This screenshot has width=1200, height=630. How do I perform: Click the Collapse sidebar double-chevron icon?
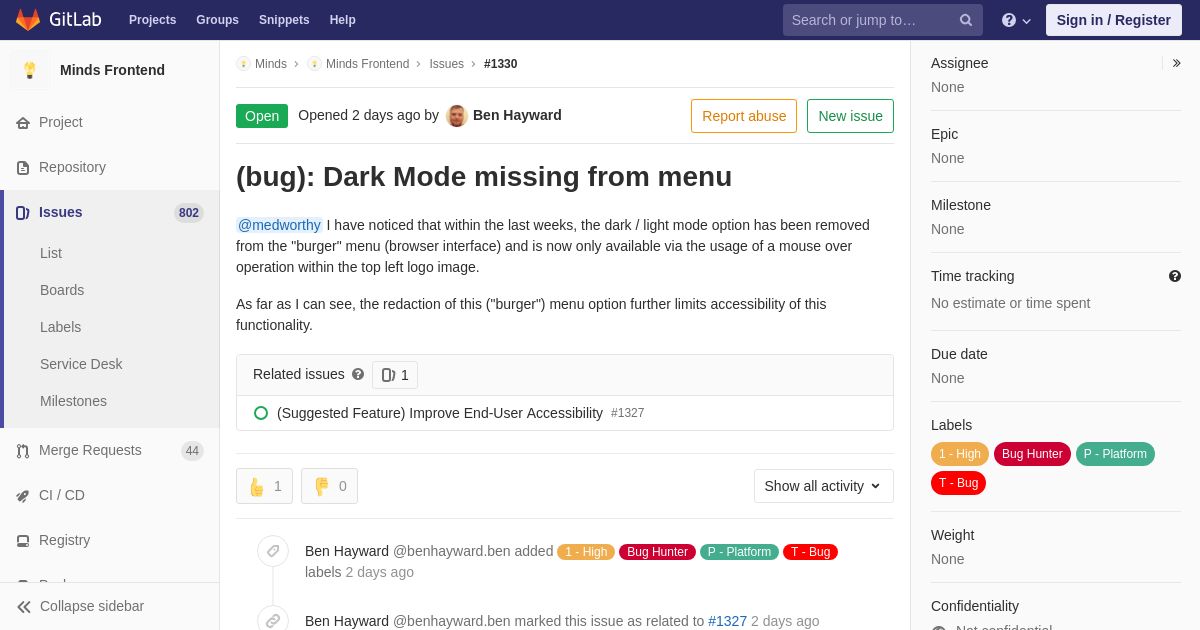coord(24,607)
